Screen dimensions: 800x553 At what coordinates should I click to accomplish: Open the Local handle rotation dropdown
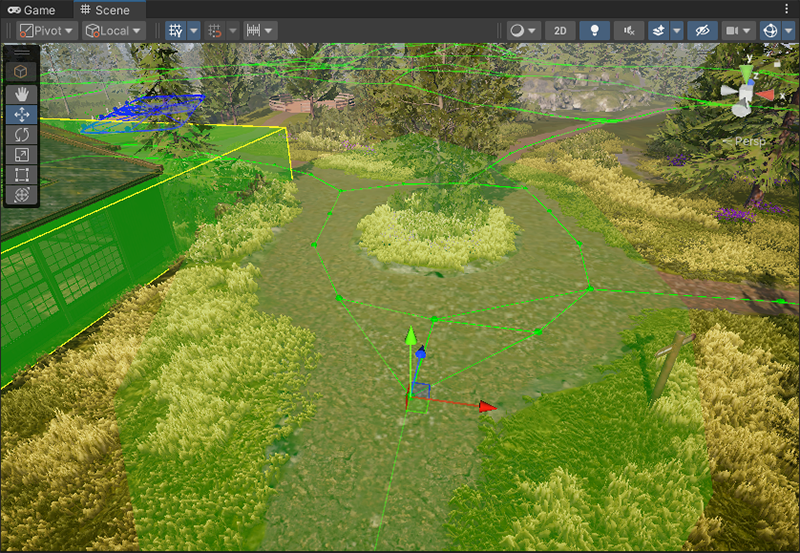(114, 31)
